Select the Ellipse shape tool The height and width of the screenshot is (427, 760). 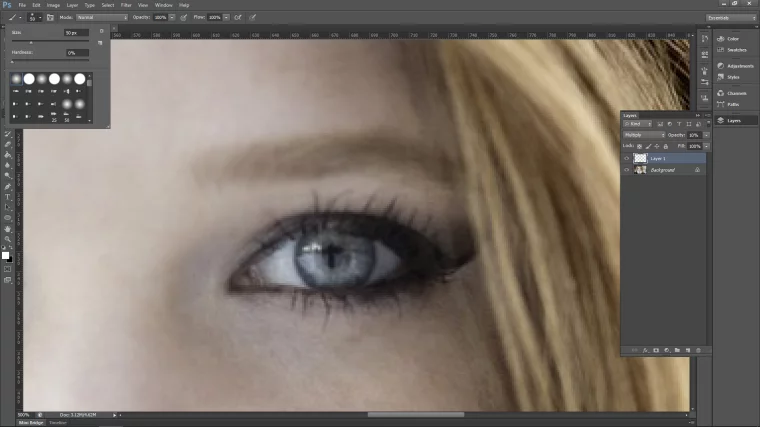(x=7, y=218)
